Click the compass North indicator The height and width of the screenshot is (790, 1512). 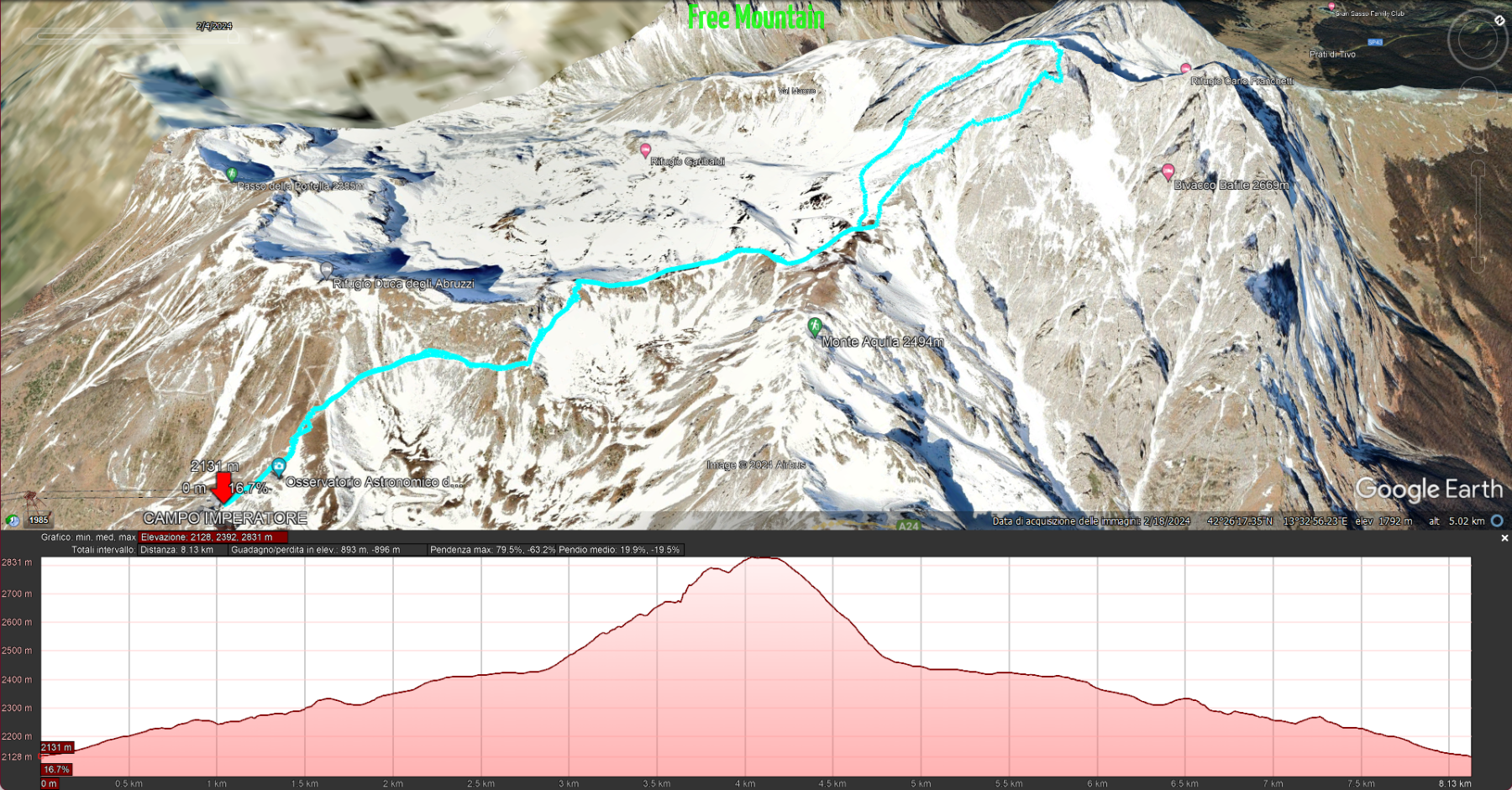1499,20
